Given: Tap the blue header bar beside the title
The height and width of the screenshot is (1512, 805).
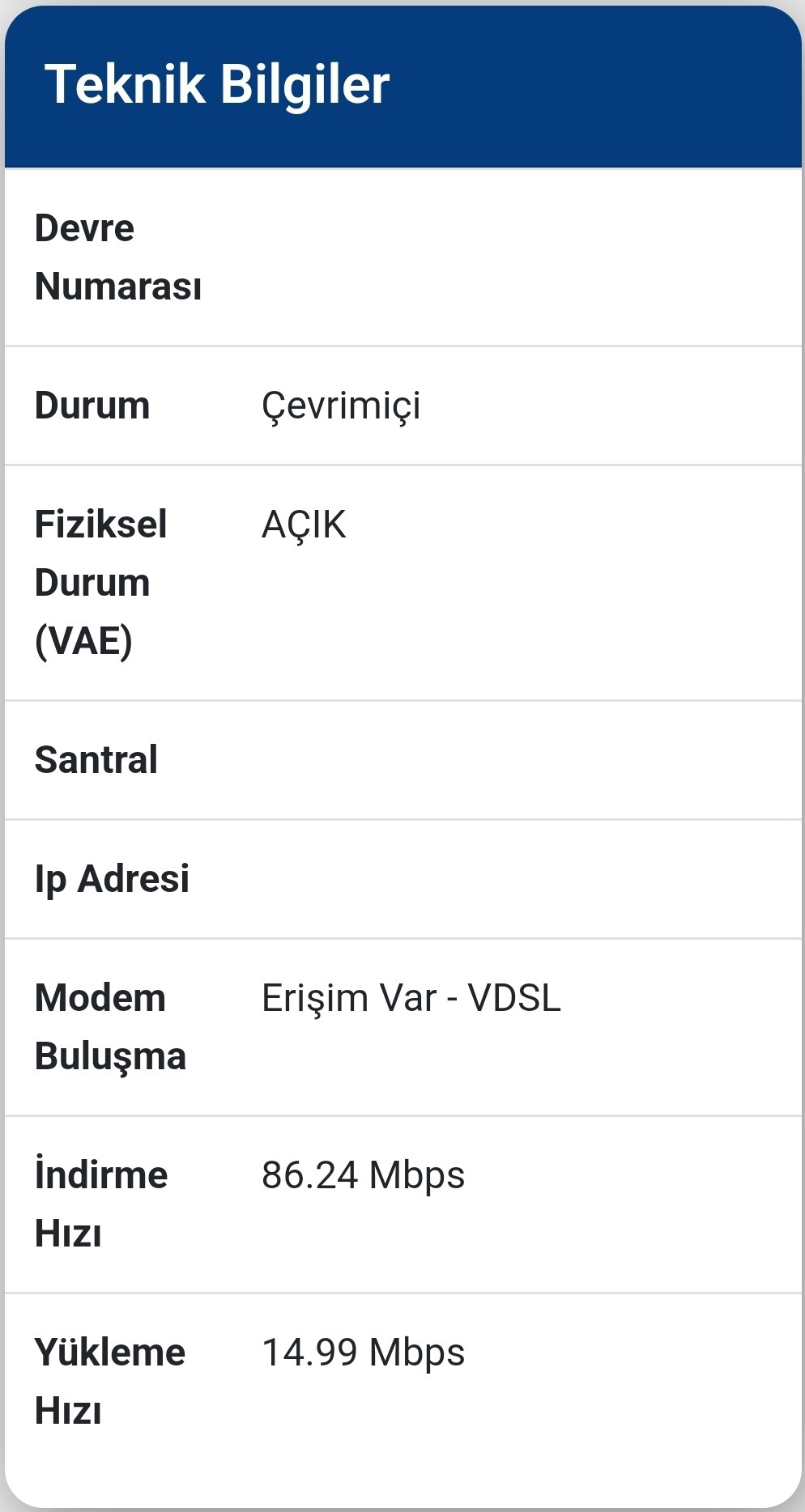Looking at the screenshot, I should pos(595,86).
